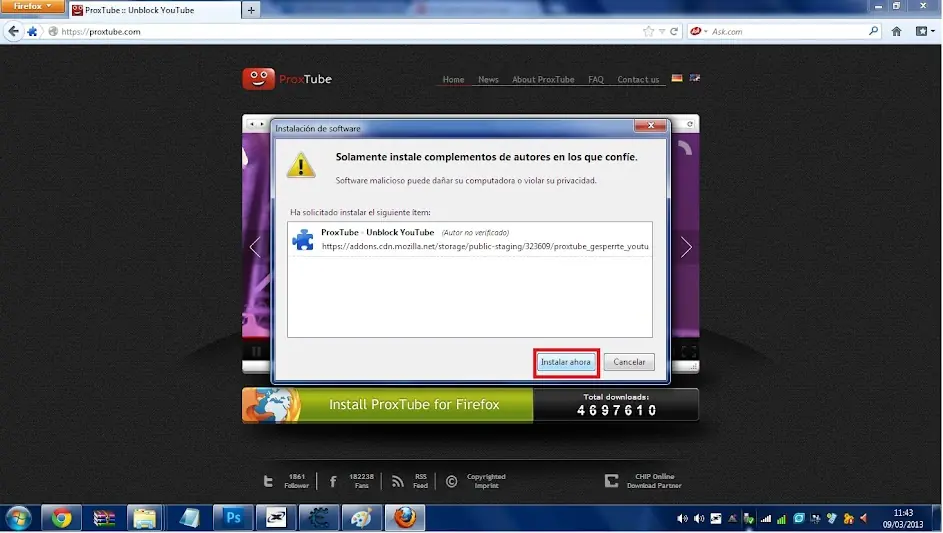943x533 pixels.
Task: Close the Instalación de software dialog
Action: point(650,125)
